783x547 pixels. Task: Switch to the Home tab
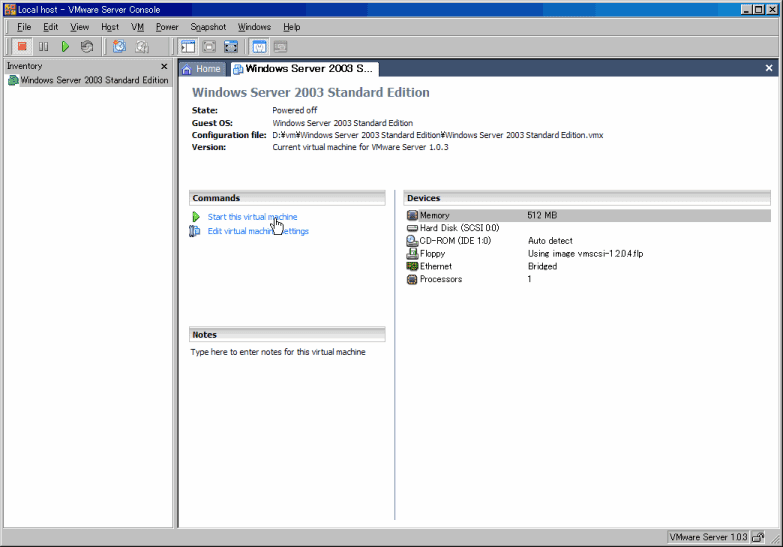tap(202, 69)
